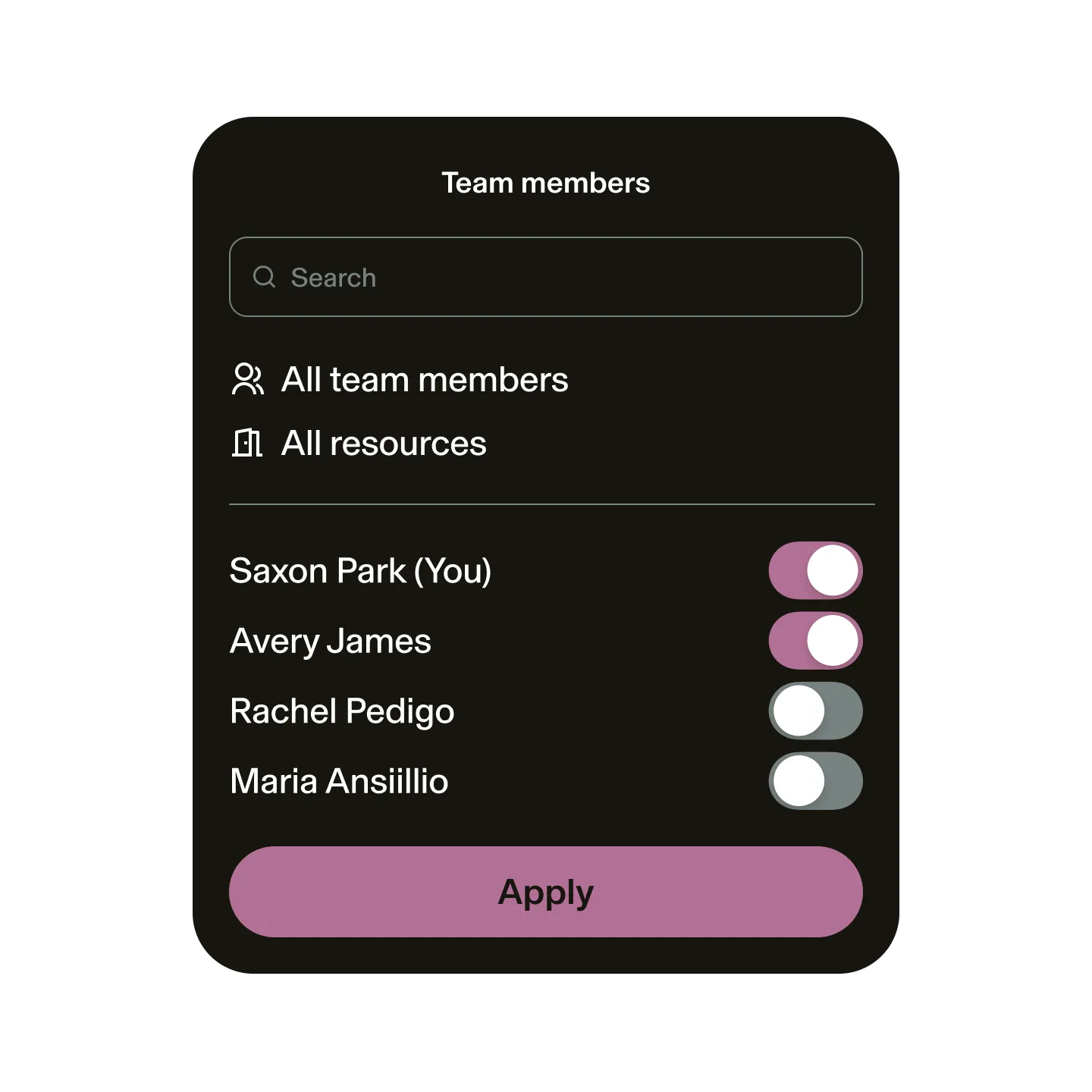Click the Rachel Pedigo name label
Image resolution: width=1092 pixels, height=1092 pixels.
point(343,711)
